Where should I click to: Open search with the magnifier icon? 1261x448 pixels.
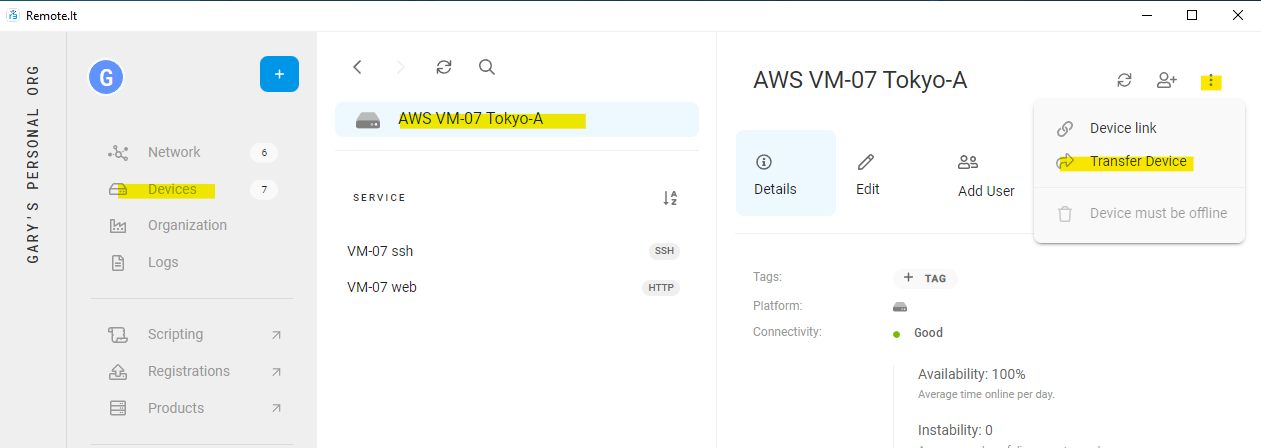point(487,67)
